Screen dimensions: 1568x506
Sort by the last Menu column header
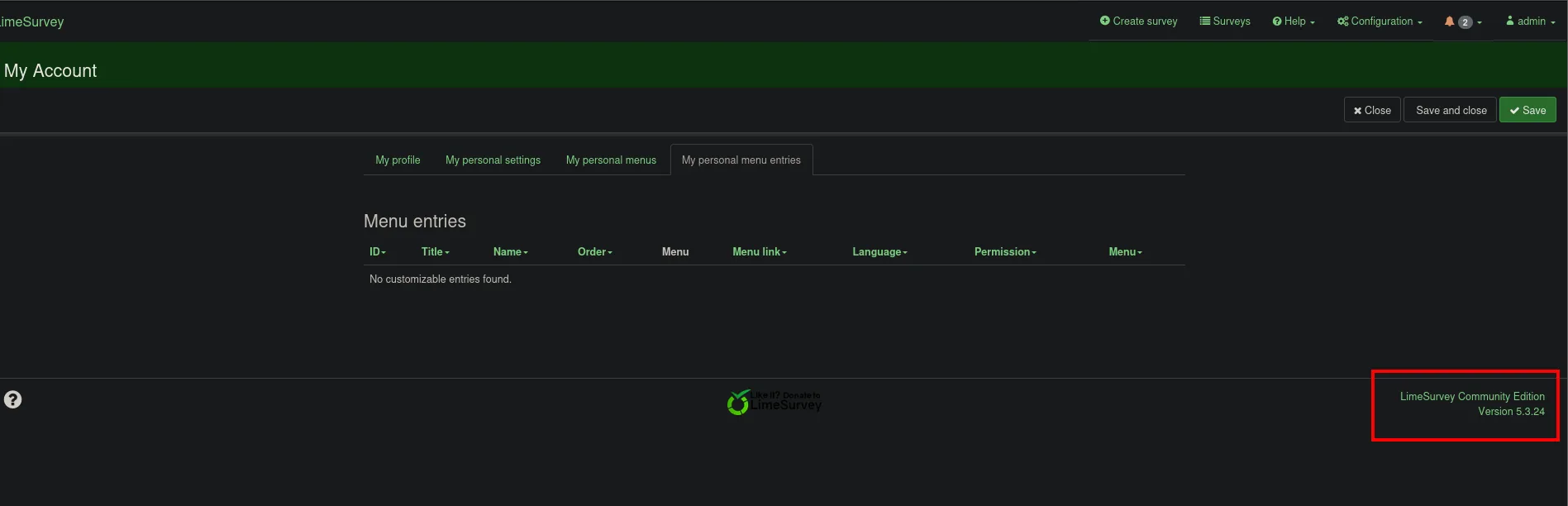pos(1126,252)
